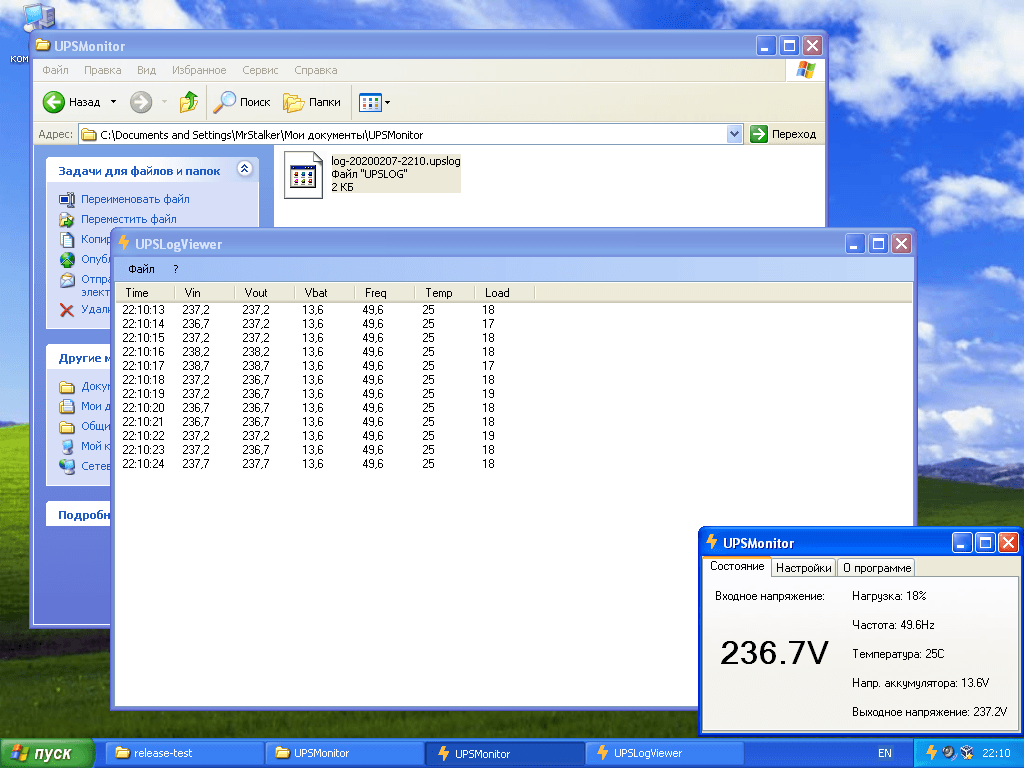Click the Load column header
Screen dimensions: 1024x768
[x=505, y=293]
